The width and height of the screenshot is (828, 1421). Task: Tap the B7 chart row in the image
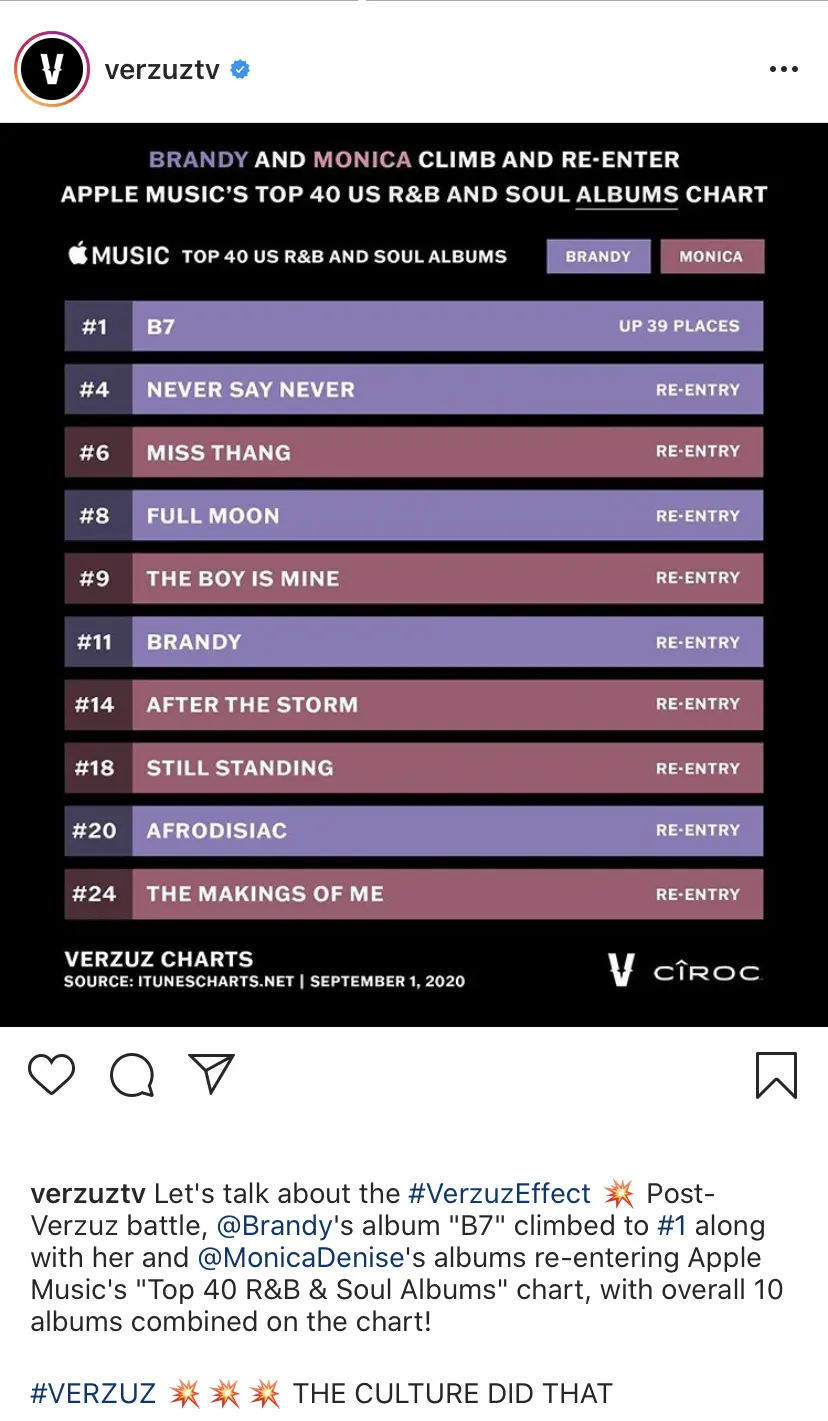[414, 326]
